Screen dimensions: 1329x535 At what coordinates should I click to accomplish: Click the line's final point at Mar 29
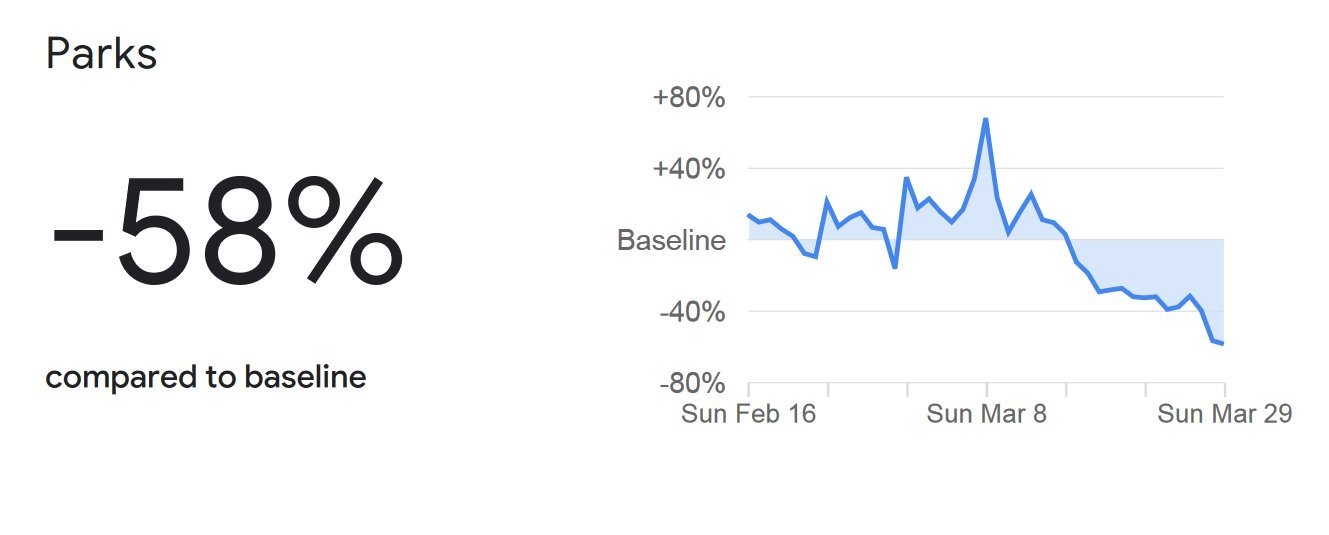point(1223,344)
